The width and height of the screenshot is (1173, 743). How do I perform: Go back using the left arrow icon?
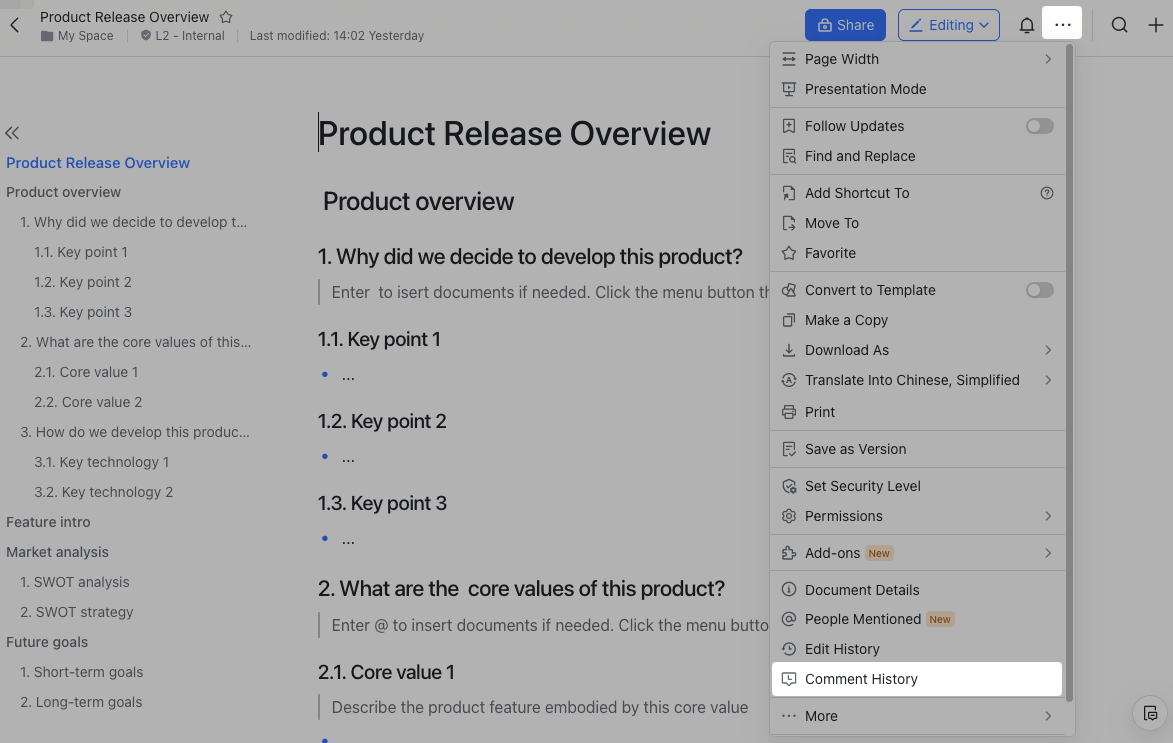[15, 25]
